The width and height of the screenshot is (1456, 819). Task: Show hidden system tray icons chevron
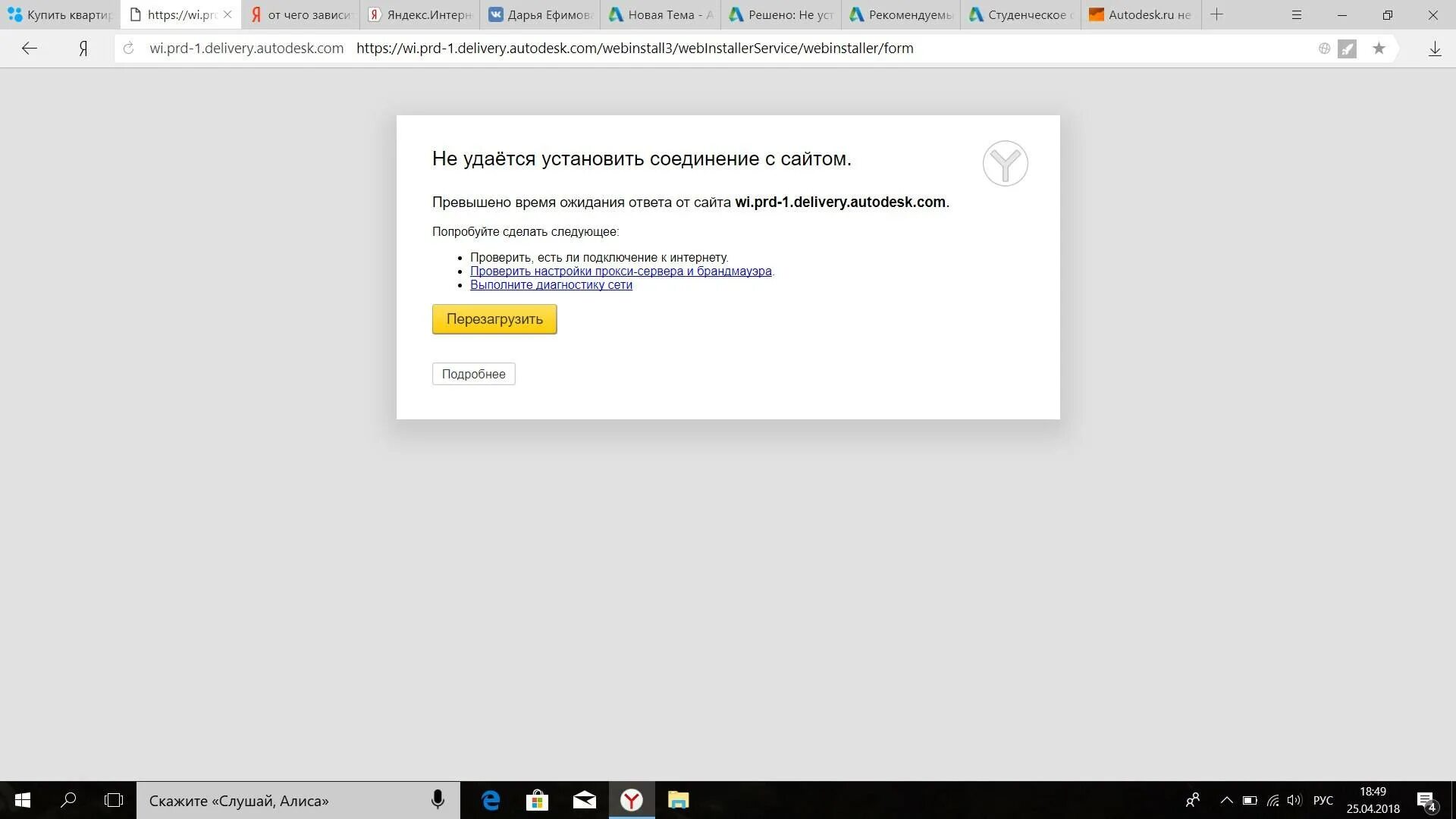1226,800
